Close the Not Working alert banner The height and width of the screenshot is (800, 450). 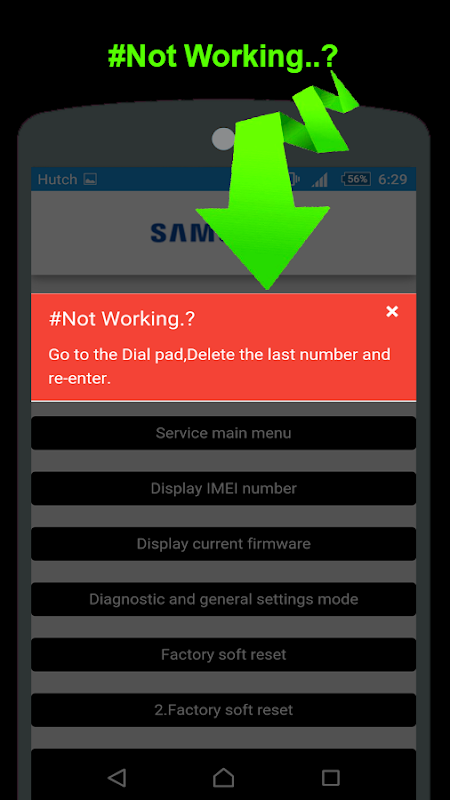[x=392, y=311]
